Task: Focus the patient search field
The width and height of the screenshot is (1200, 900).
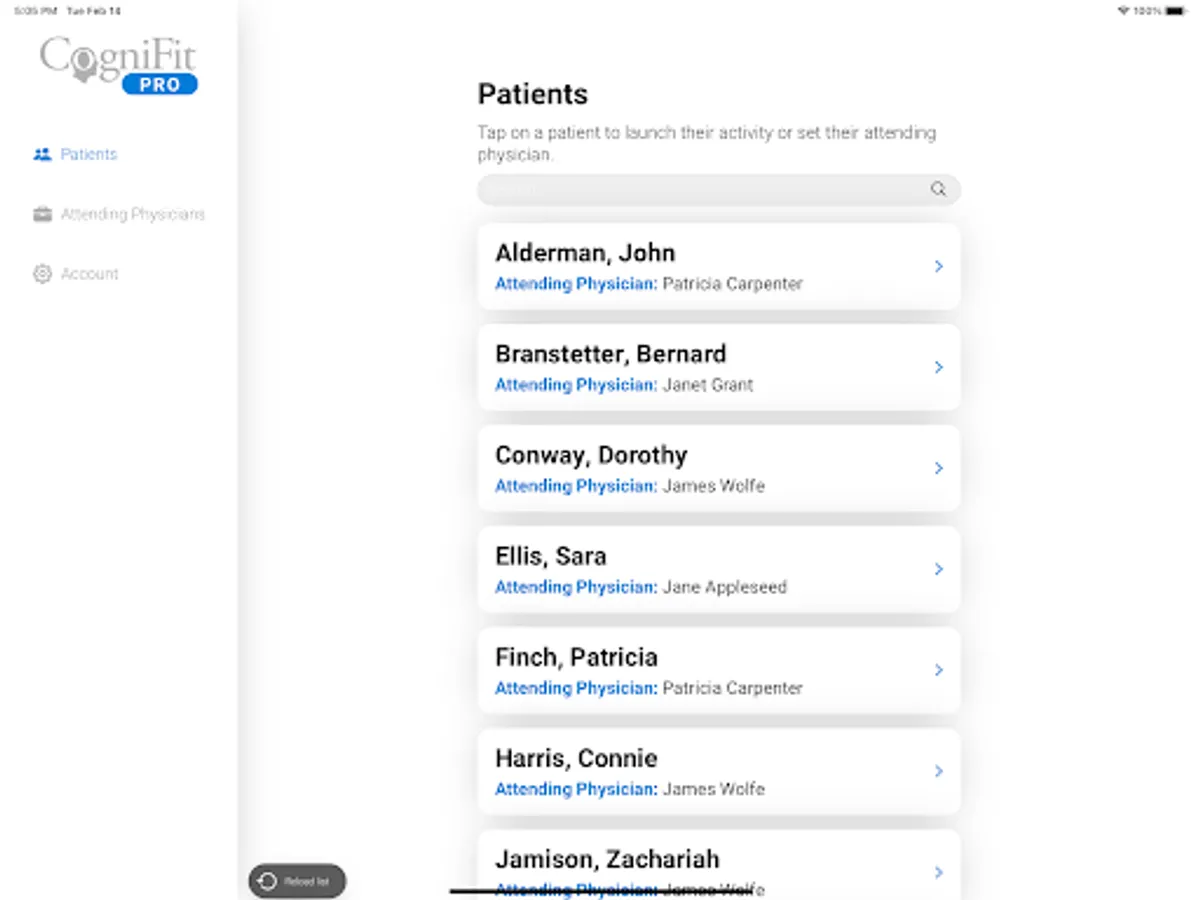Action: click(x=700, y=189)
